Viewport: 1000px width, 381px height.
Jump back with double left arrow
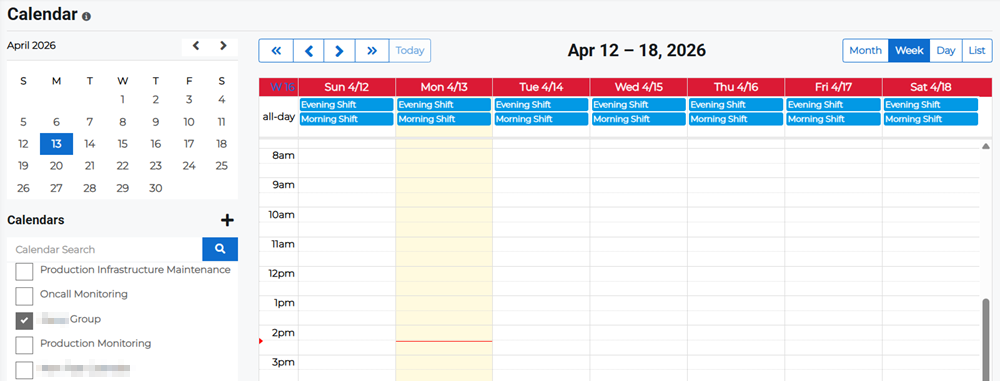pyautogui.click(x=276, y=51)
